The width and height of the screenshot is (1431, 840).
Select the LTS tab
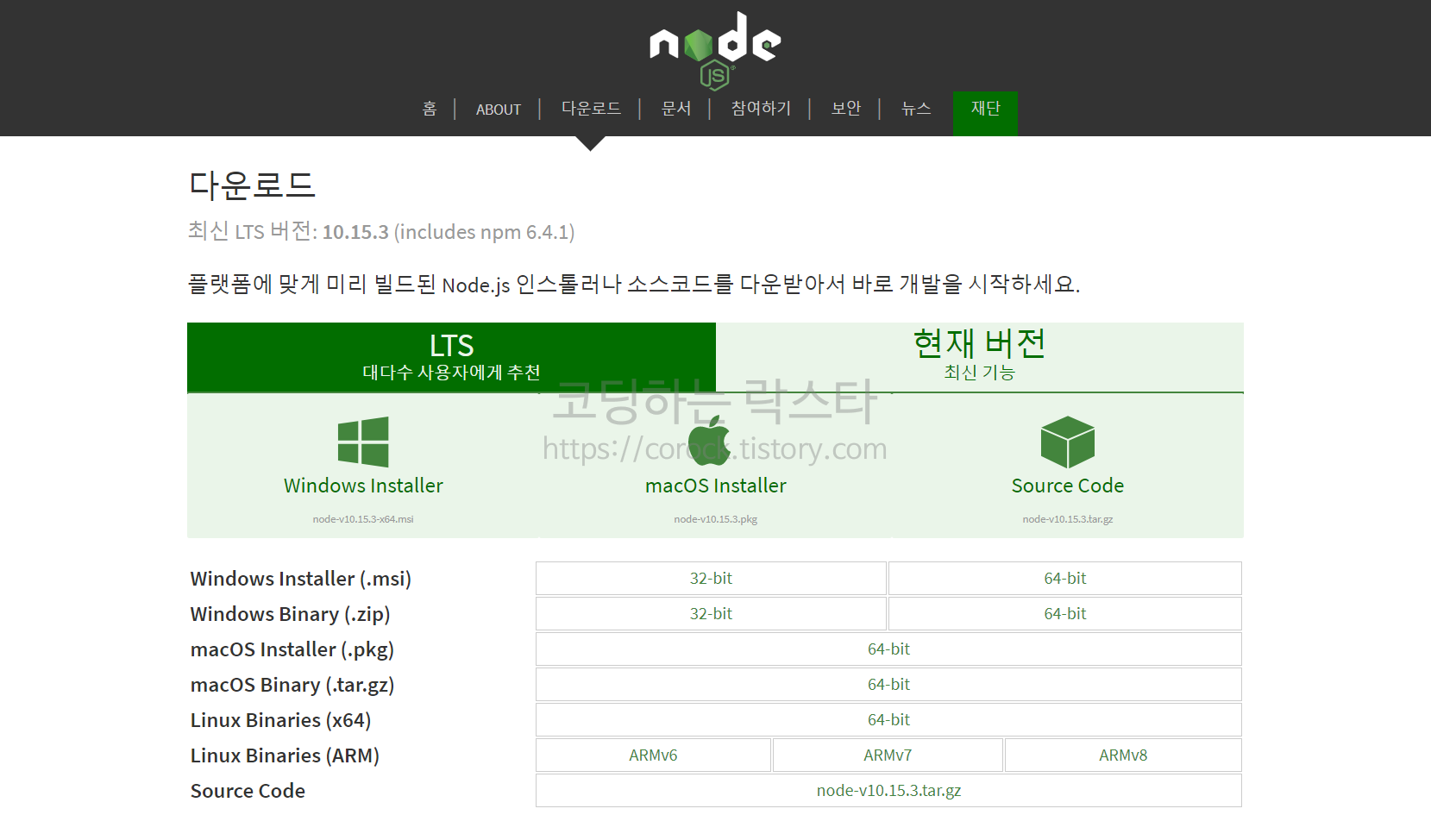pos(451,357)
